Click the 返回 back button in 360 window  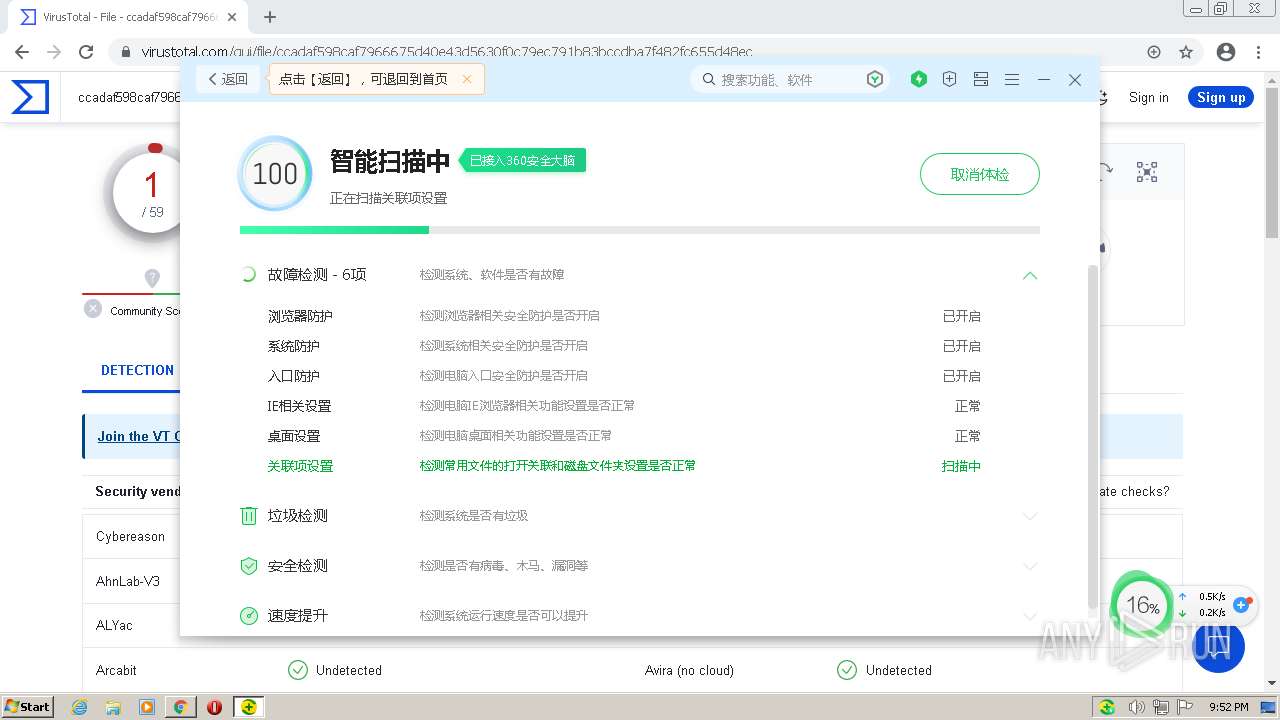[228, 79]
